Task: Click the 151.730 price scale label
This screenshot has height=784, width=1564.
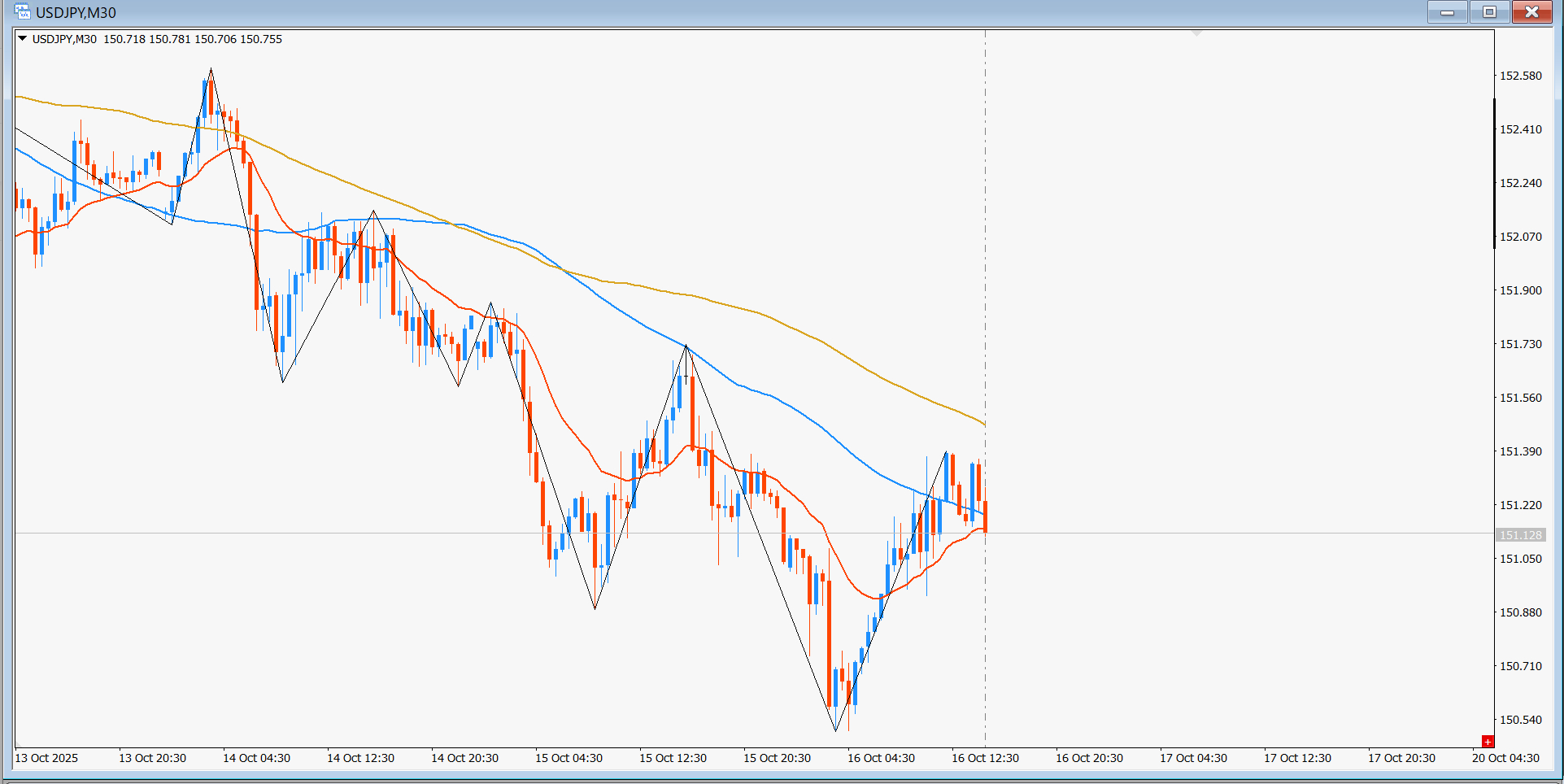Action: (x=1521, y=344)
